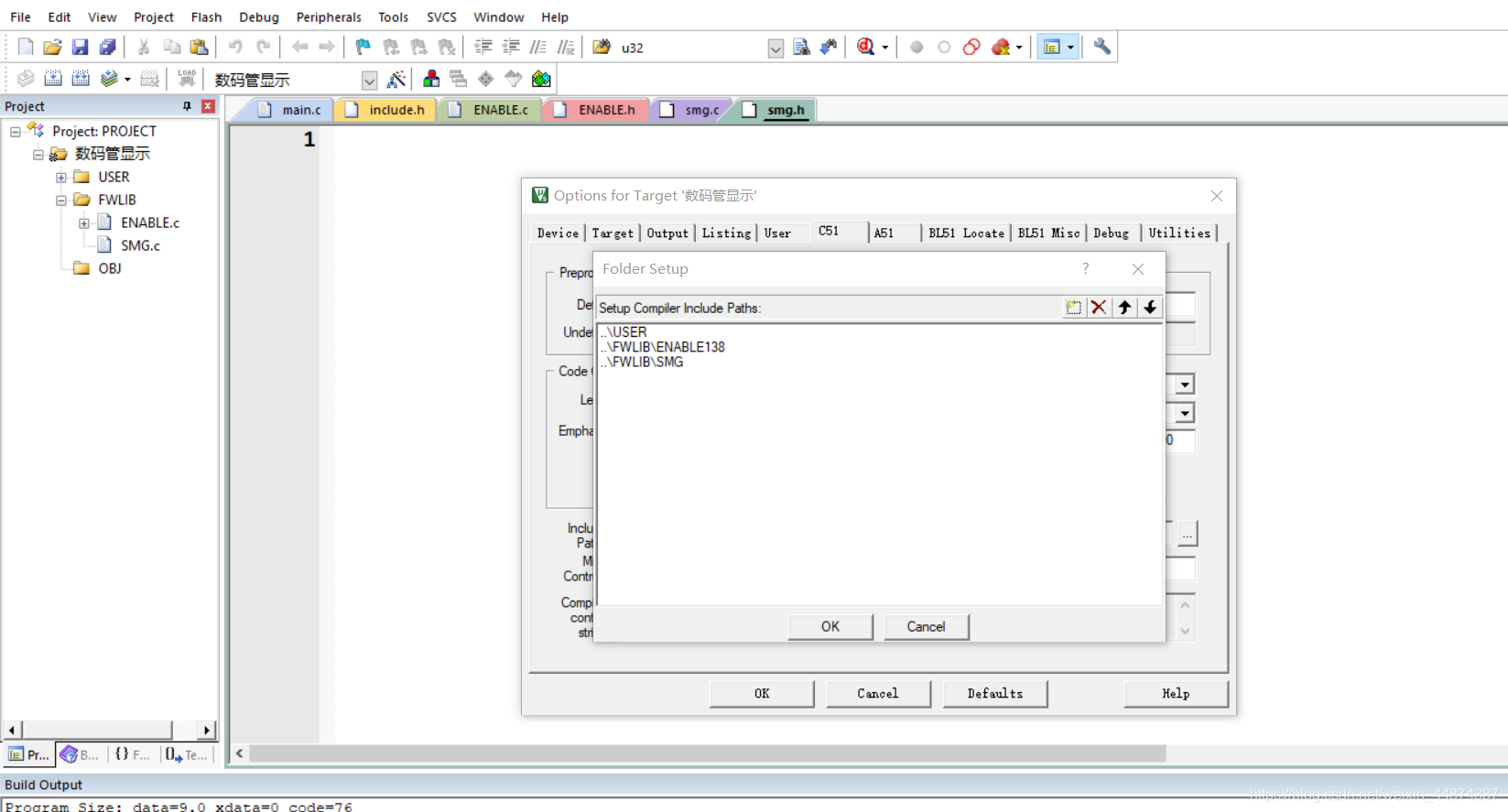Open the Flash menu
1508x812 pixels.
(x=206, y=16)
